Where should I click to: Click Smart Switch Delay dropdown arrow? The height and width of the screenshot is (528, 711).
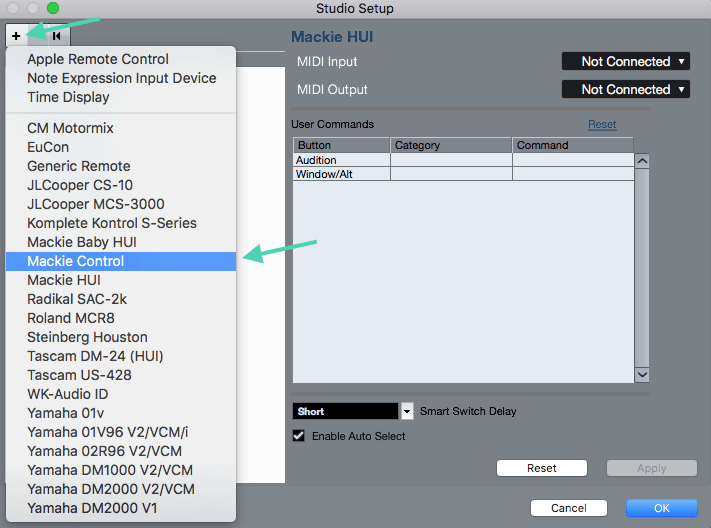(407, 411)
